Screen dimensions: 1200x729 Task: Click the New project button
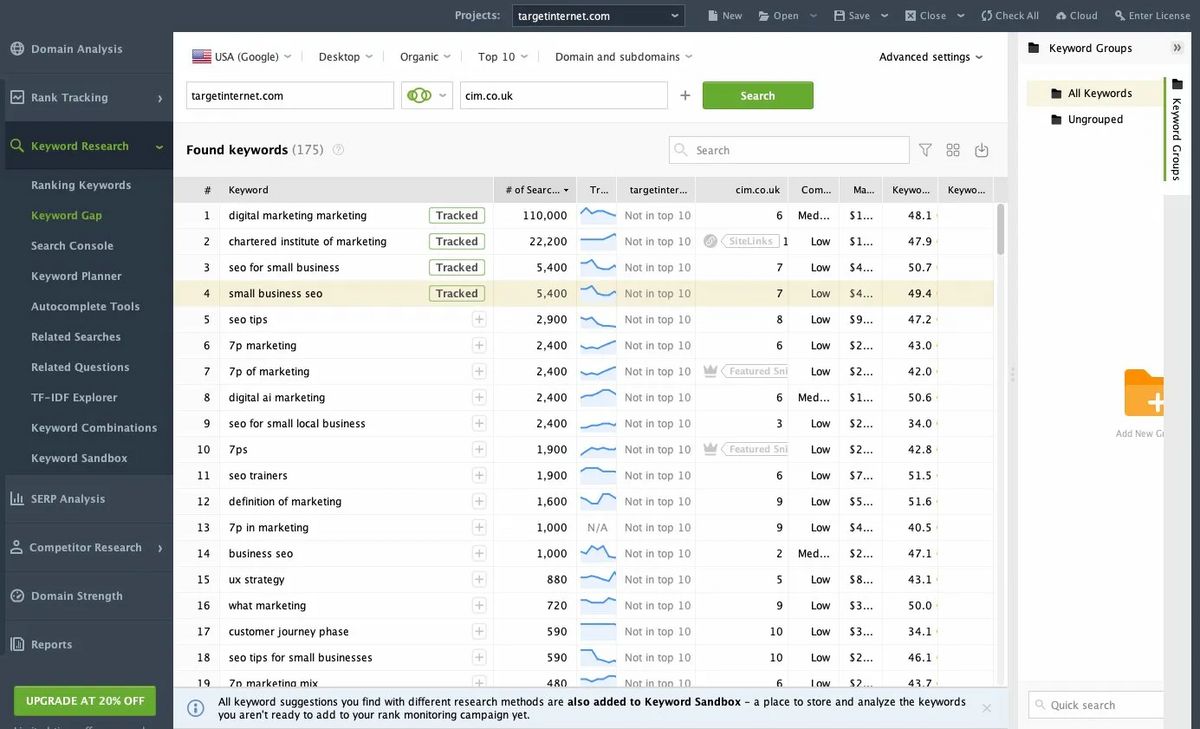point(725,16)
